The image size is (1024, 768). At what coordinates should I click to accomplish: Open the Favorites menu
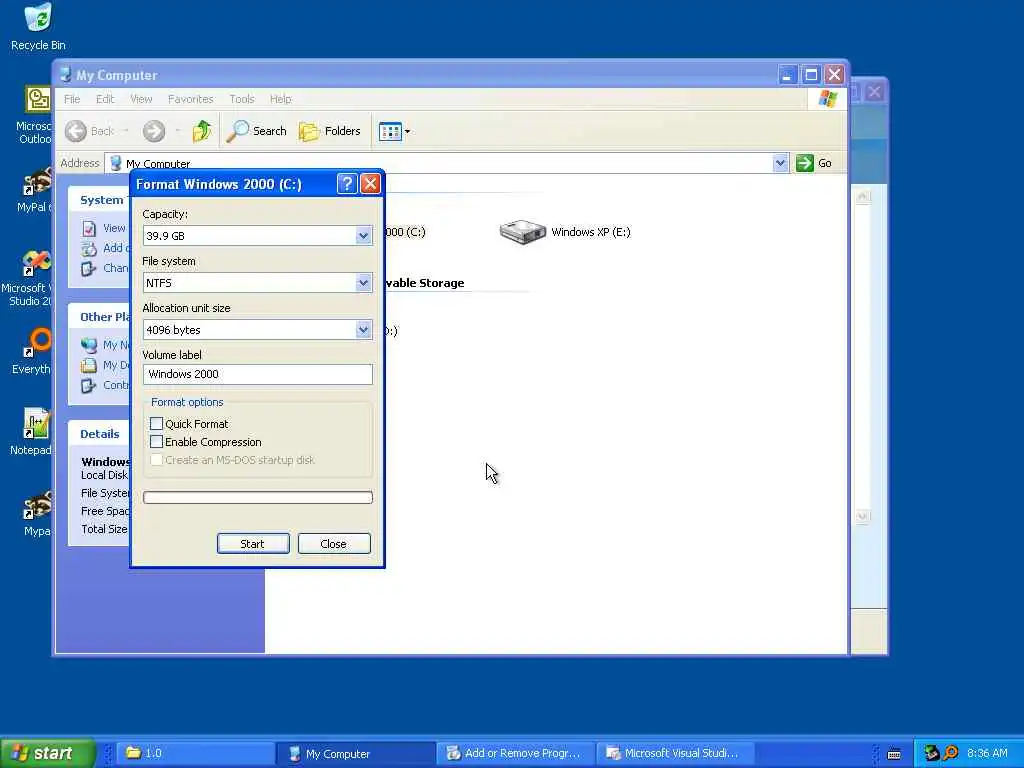pyautogui.click(x=191, y=99)
